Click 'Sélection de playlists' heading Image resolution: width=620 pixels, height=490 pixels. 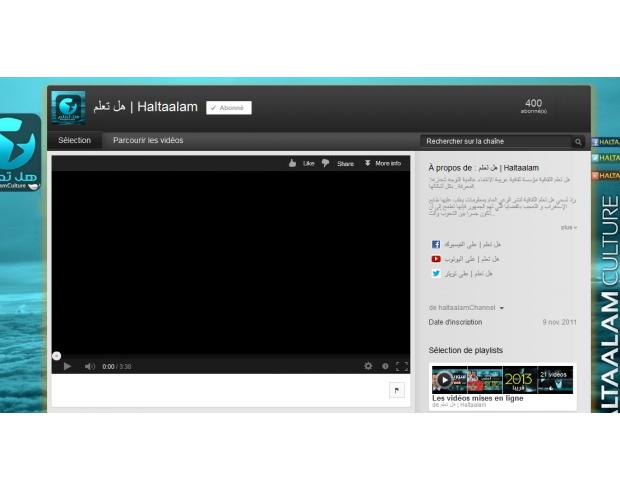pos(466,350)
